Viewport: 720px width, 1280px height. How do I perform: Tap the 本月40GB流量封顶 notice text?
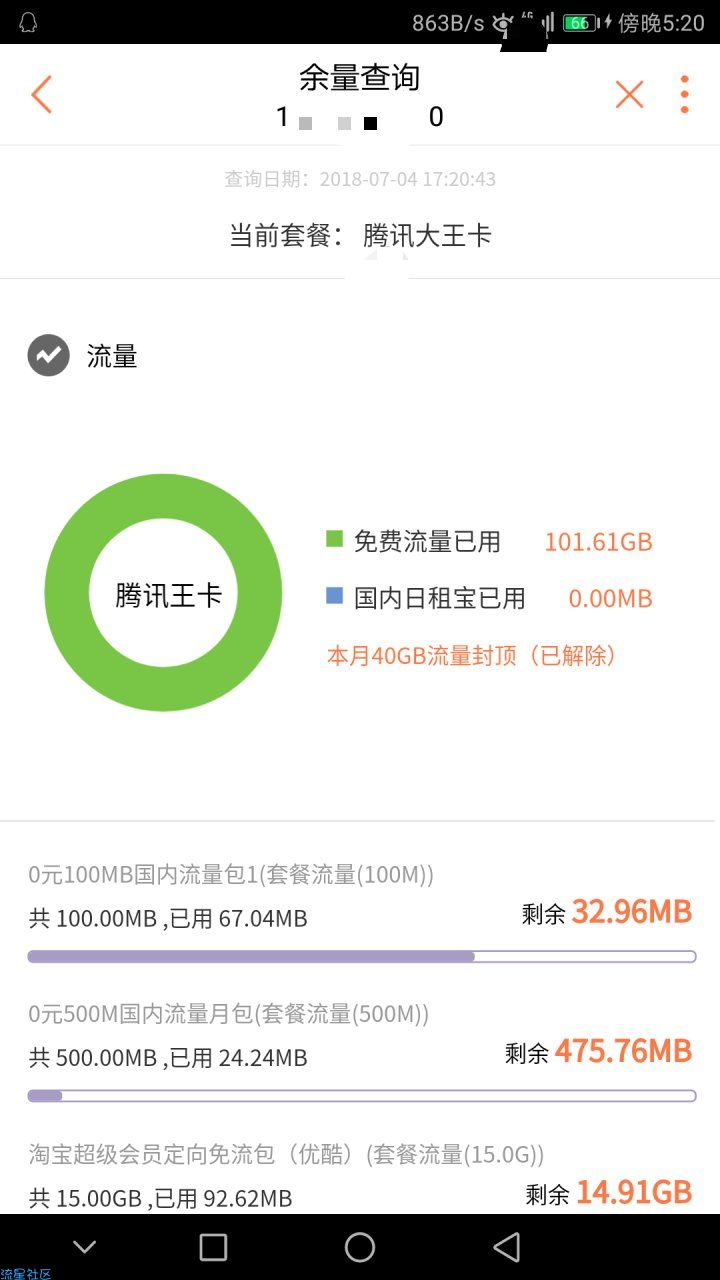[x=472, y=656]
